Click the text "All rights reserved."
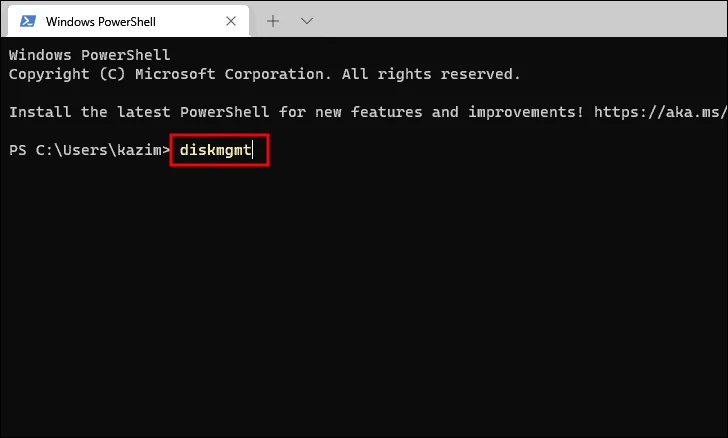Image resolution: width=728 pixels, height=438 pixels. [431, 74]
